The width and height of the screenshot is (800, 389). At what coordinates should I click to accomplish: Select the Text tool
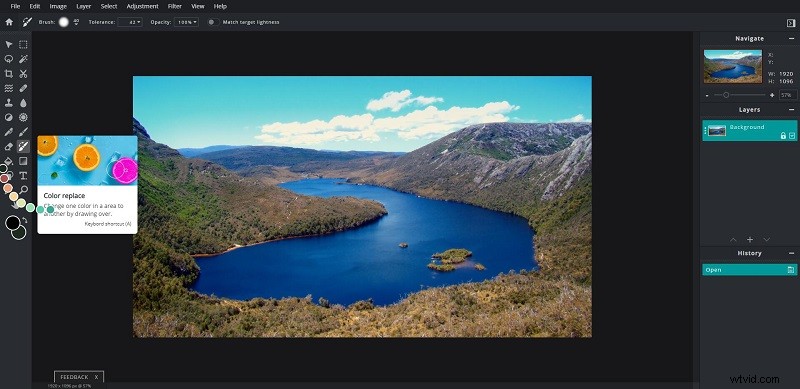[23, 176]
